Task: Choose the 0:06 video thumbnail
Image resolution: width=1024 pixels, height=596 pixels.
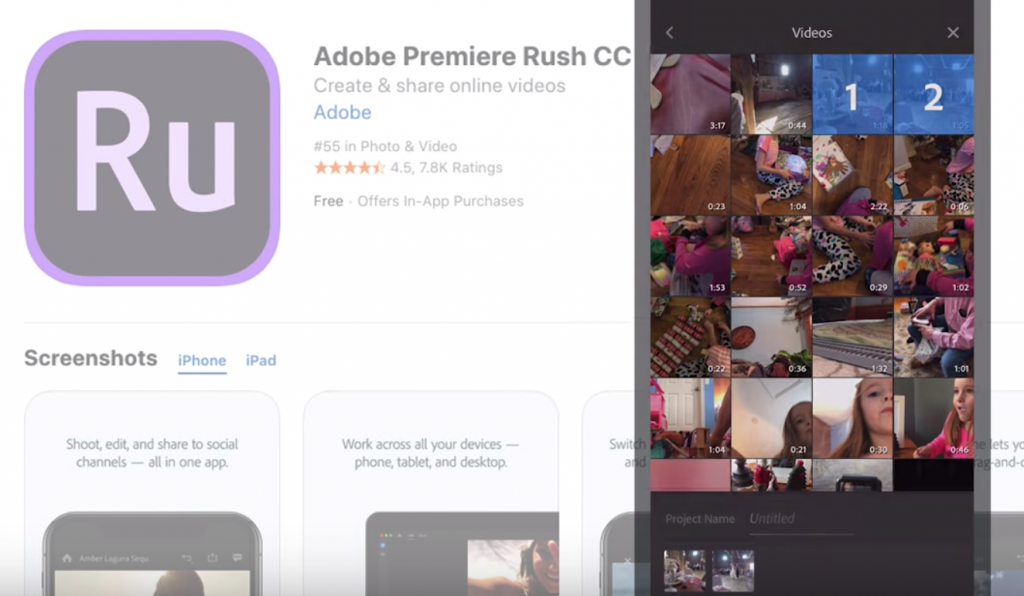Action: pyautogui.click(x=933, y=175)
